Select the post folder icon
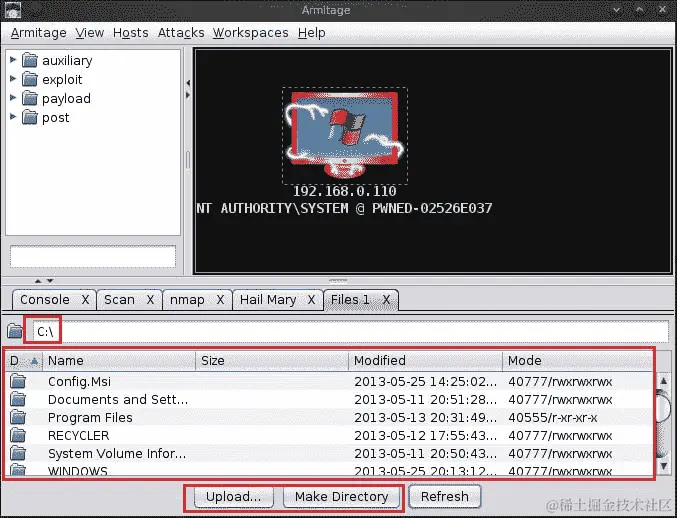The image size is (677, 518). [x=29, y=117]
